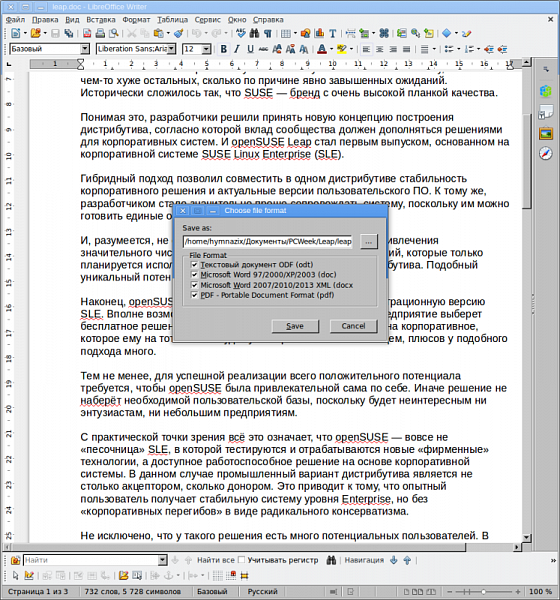This screenshot has width=560, height=600.
Task: Open the Таблица menu
Action: coord(173,20)
